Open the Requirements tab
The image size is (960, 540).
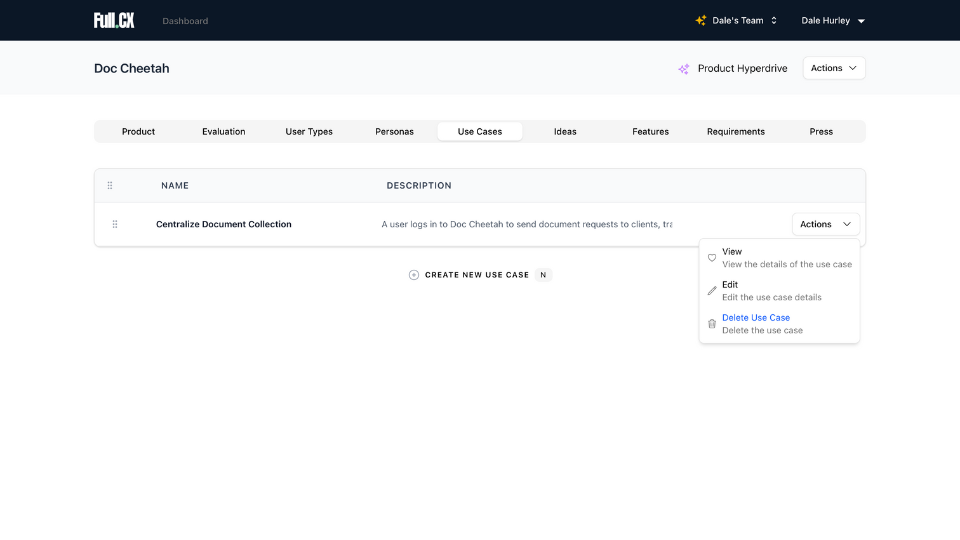[x=736, y=132]
